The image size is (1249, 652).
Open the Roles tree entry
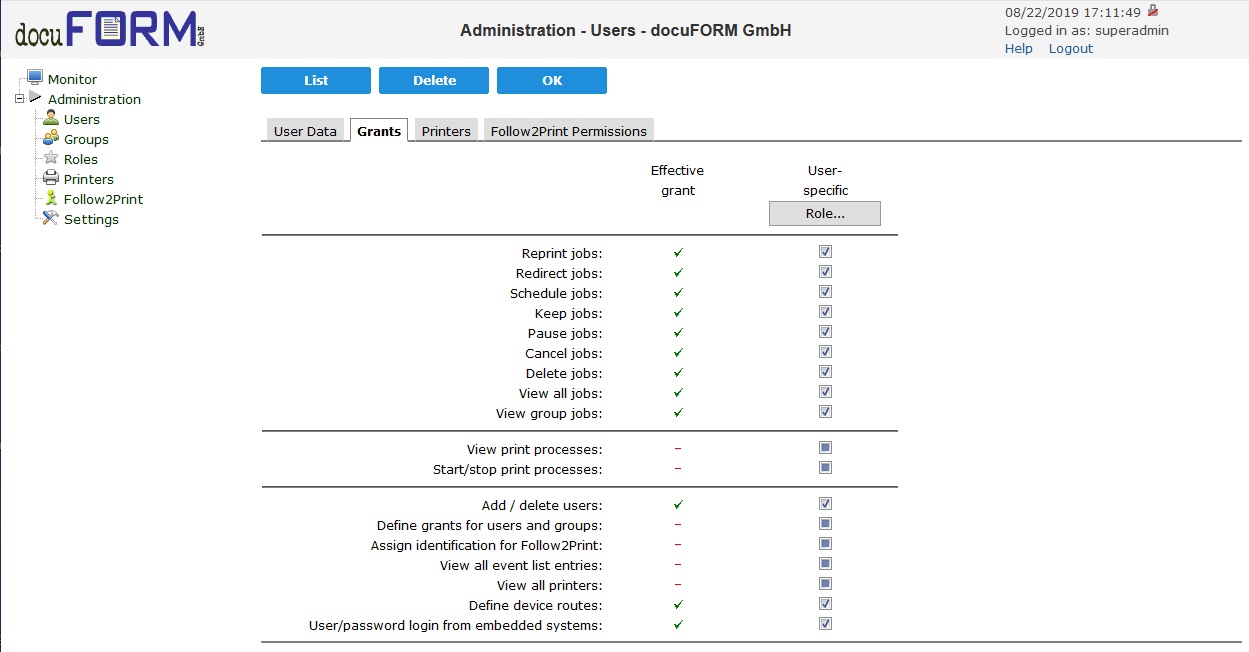81,159
